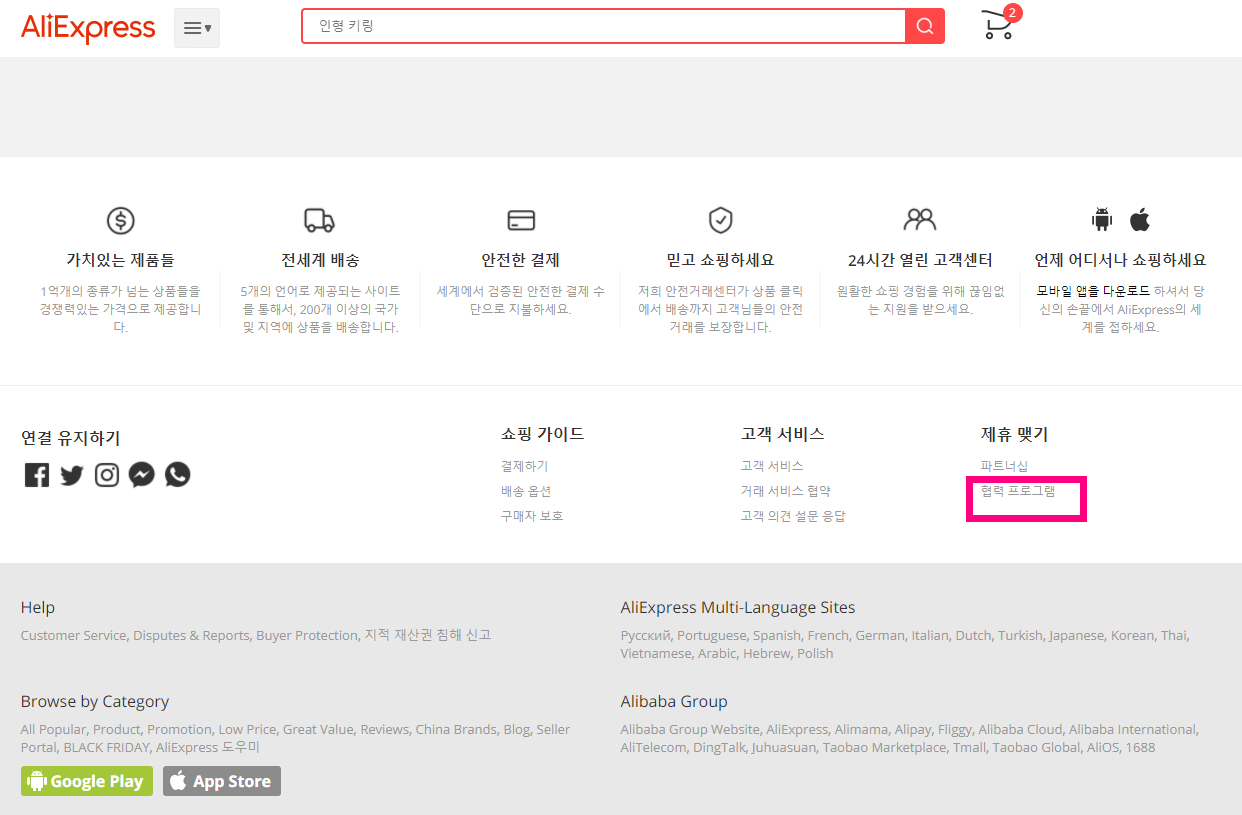Open the 협력 프로그램 link
This screenshot has width=1242, height=815.
point(1018,491)
